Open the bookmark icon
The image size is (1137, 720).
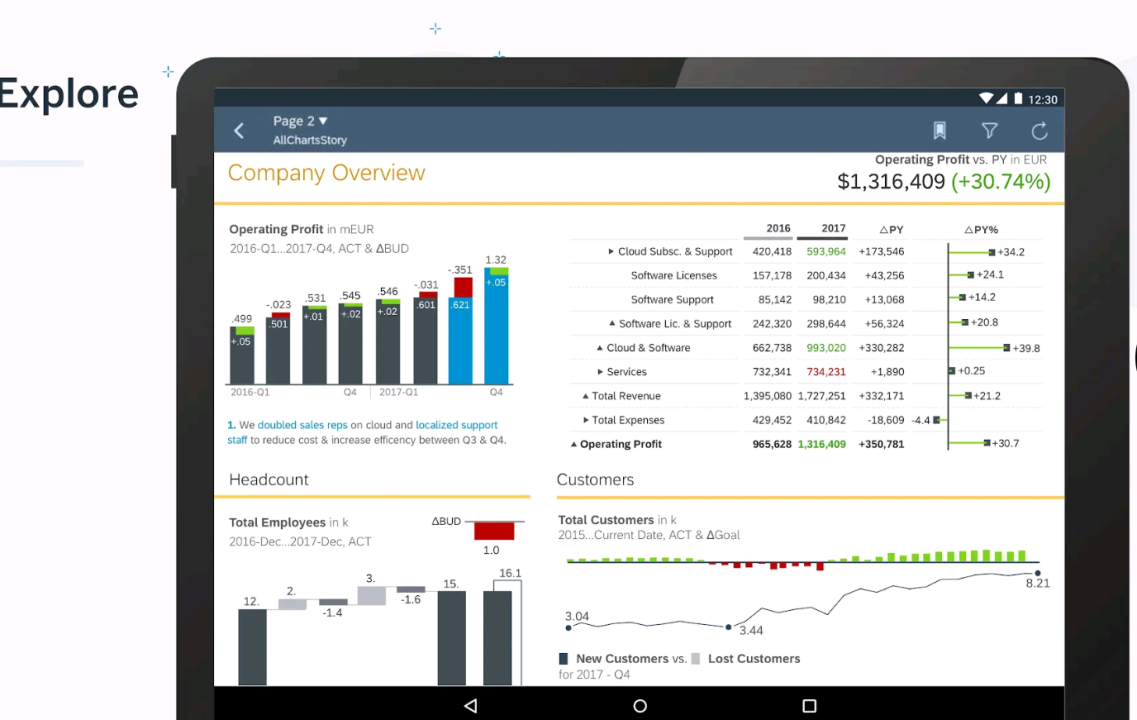940,131
